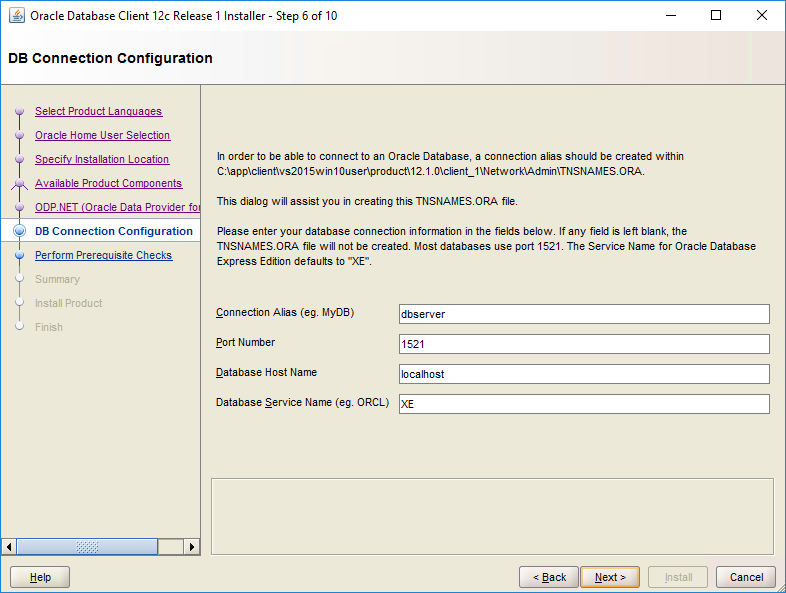Click the current-step circle marker for DB Connection
Image resolution: width=786 pixels, height=593 pixels.
click(20, 231)
